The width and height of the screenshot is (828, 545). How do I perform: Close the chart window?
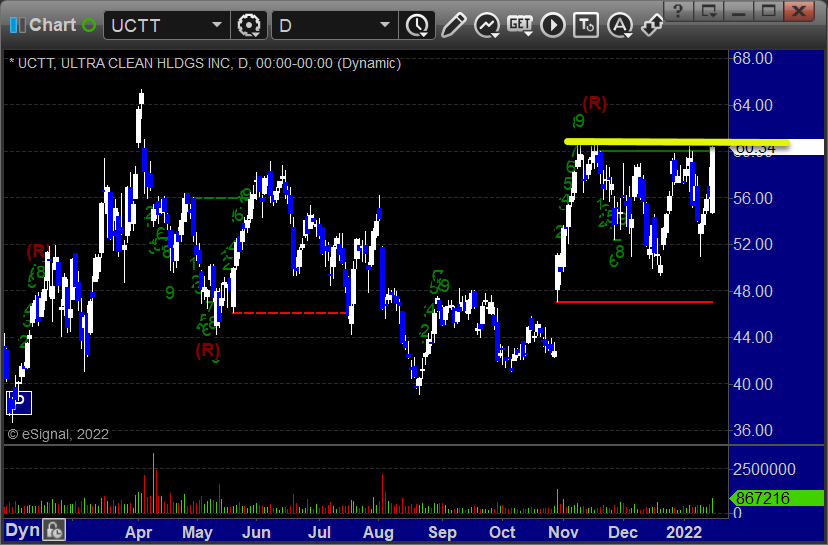point(799,11)
